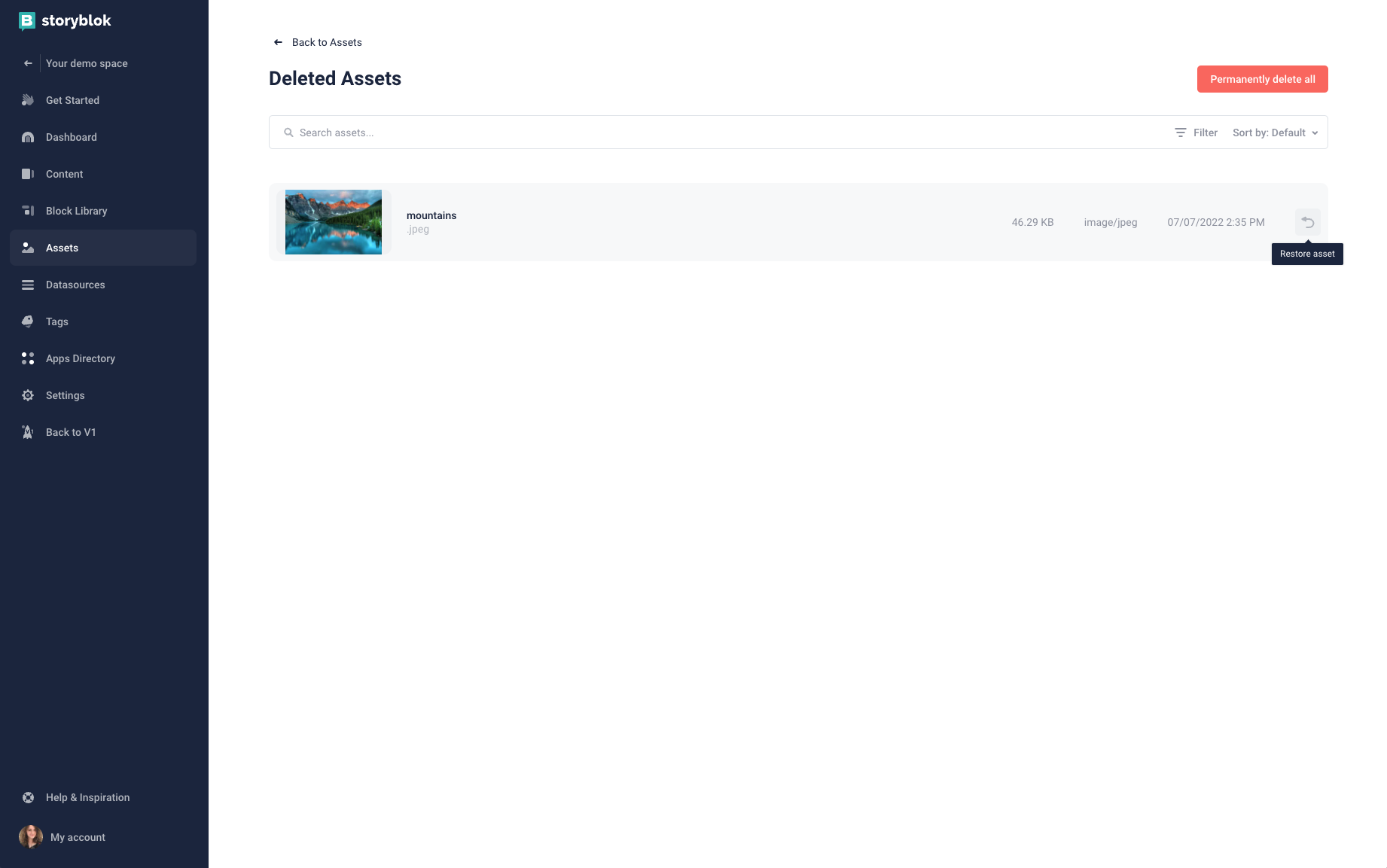Click the Get Started sidebar icon
This screenshot has width=1387, height=868.
(28, 100)
